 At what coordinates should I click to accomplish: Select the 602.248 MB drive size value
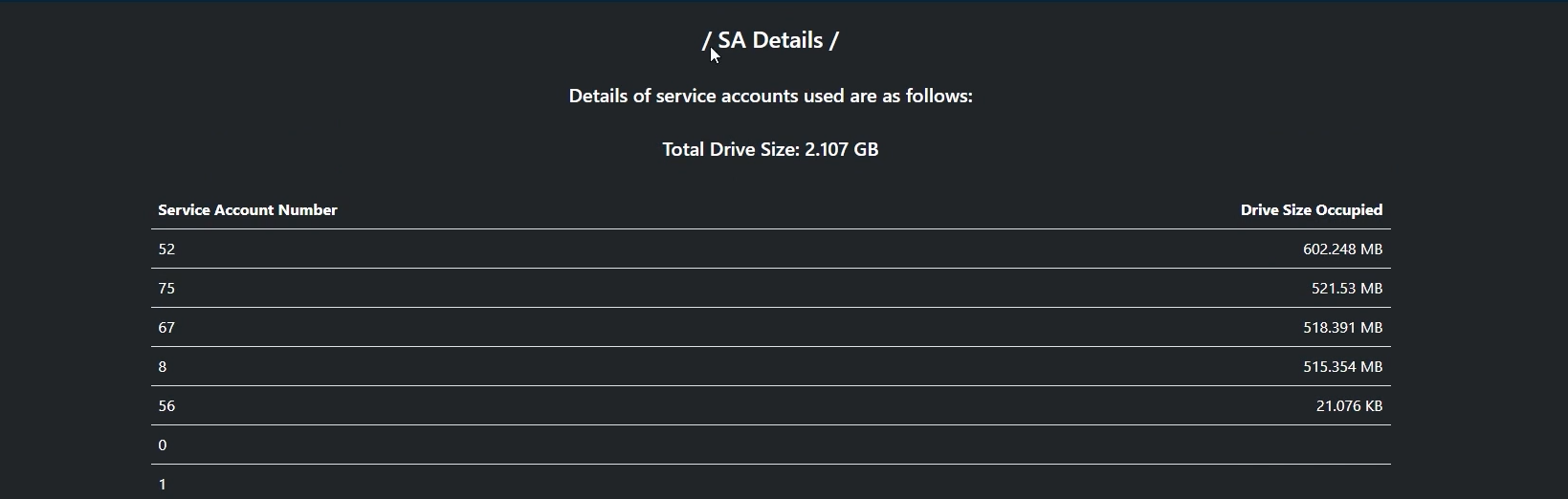pyautogui.click(x=1342, y=249)
